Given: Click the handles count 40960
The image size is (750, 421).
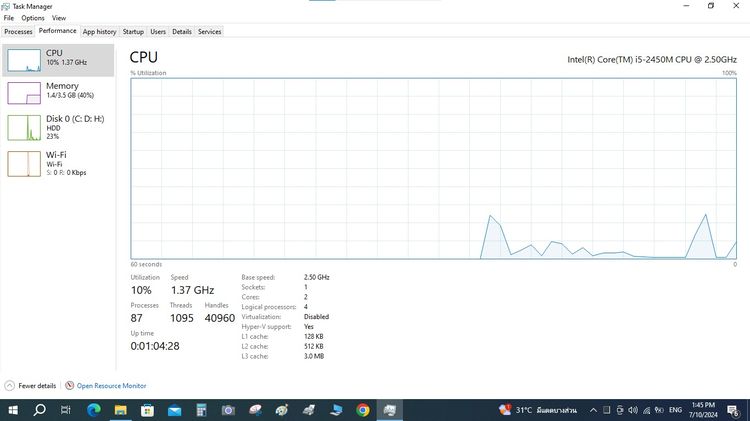Looking at the screenshot, I should pyautogui.click(x=220, y=318).
